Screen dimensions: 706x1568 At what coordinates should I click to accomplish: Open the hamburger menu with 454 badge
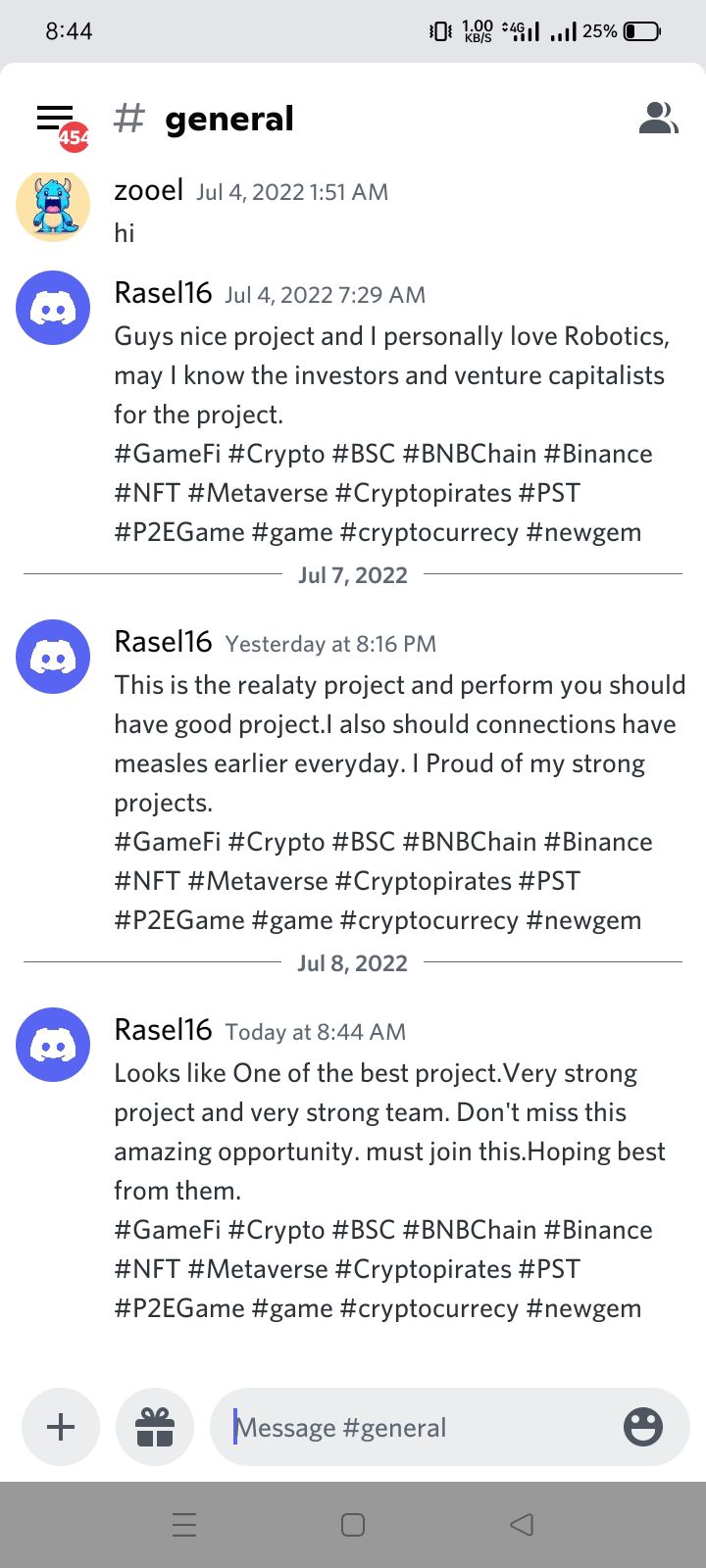(59, 122)
